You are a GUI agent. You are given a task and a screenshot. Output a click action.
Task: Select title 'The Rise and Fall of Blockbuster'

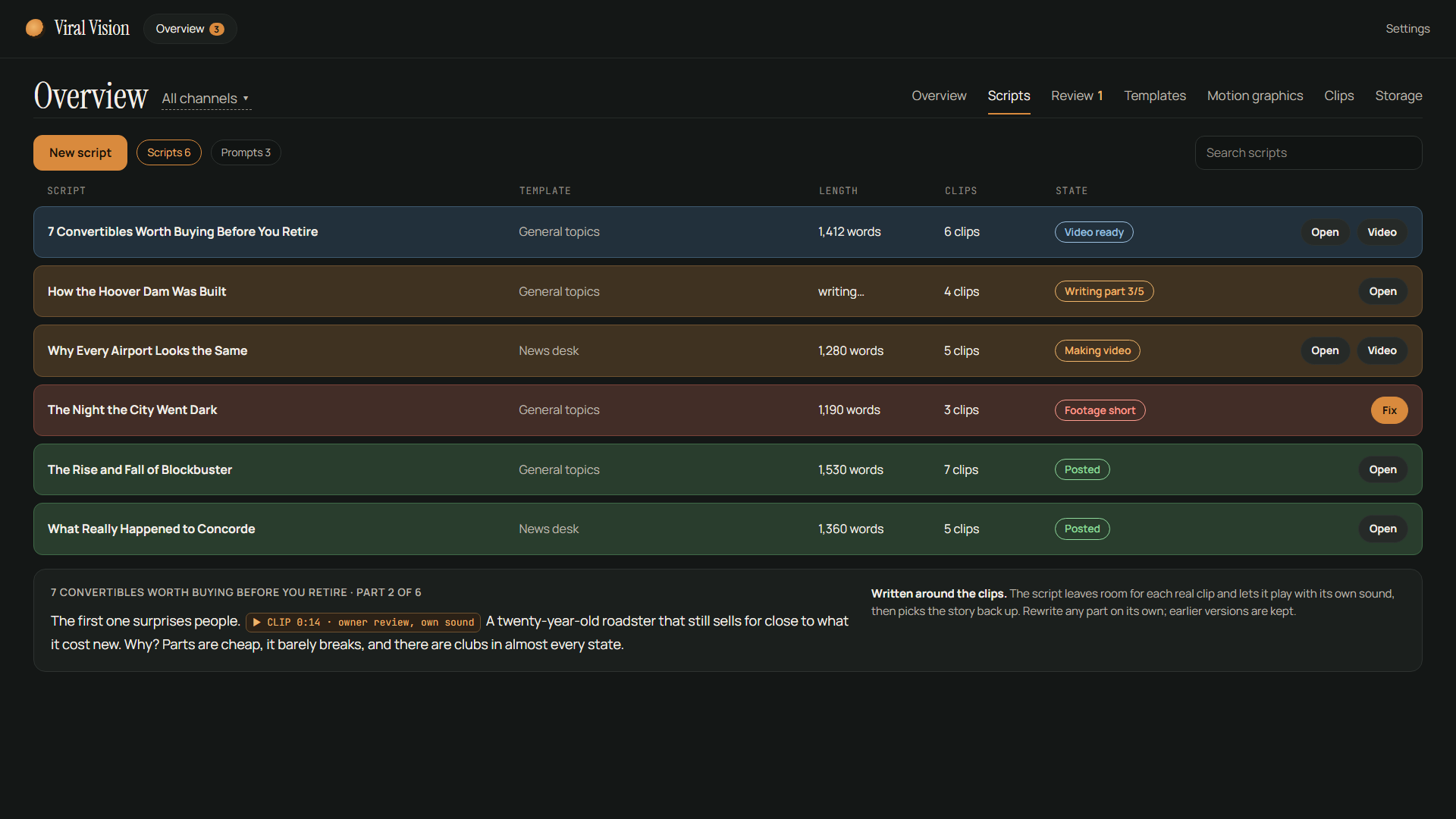click(140, 469)
